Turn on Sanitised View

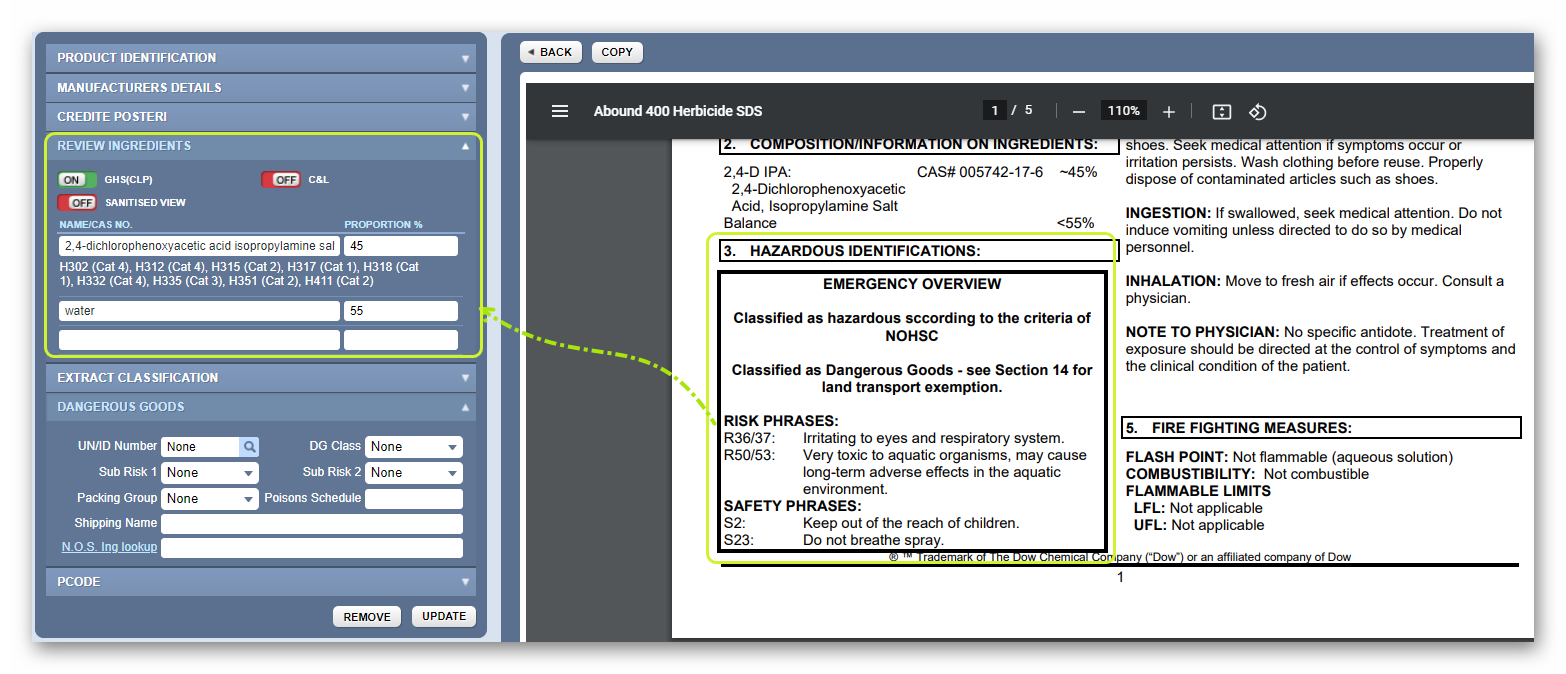pos(79,202)
